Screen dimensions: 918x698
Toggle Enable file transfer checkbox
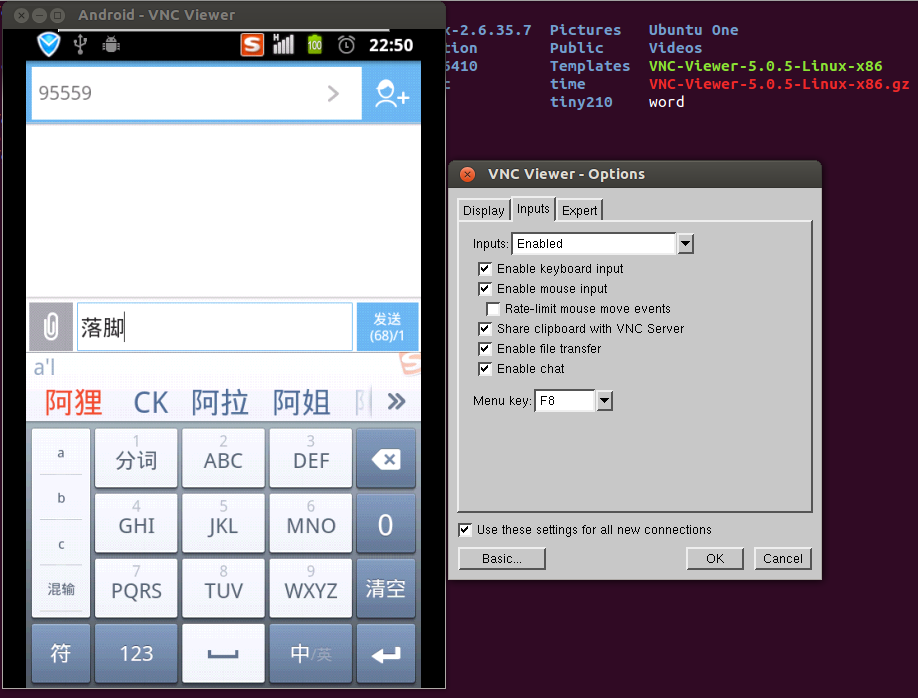(x=485, y=349)
